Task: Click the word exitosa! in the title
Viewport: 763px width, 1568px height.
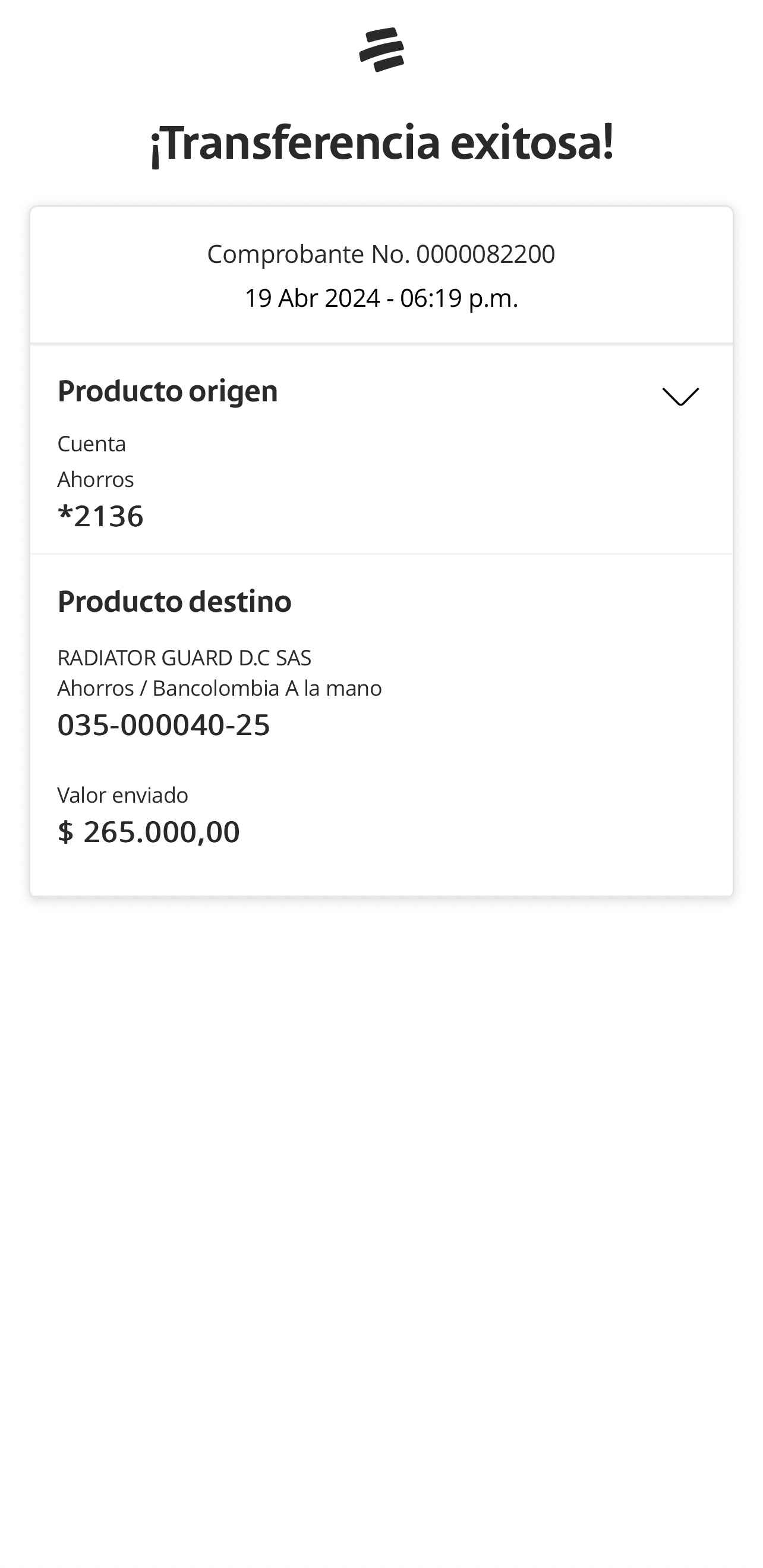Action: (x=532, y=144)
